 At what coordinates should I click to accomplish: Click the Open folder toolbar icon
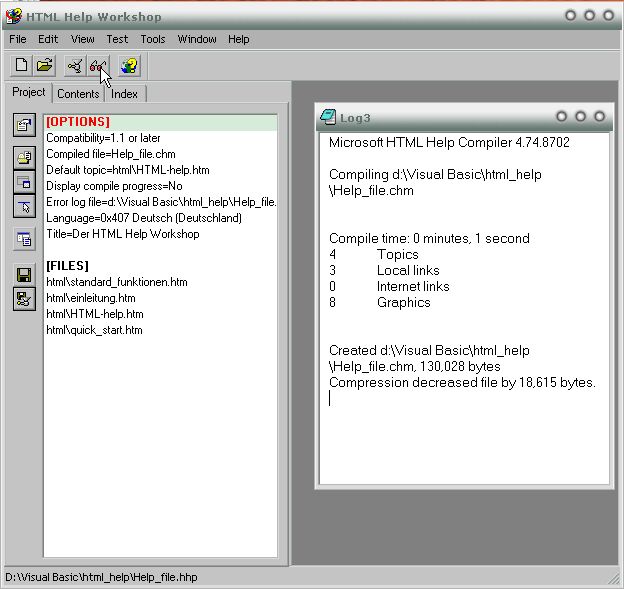[45, 66]
